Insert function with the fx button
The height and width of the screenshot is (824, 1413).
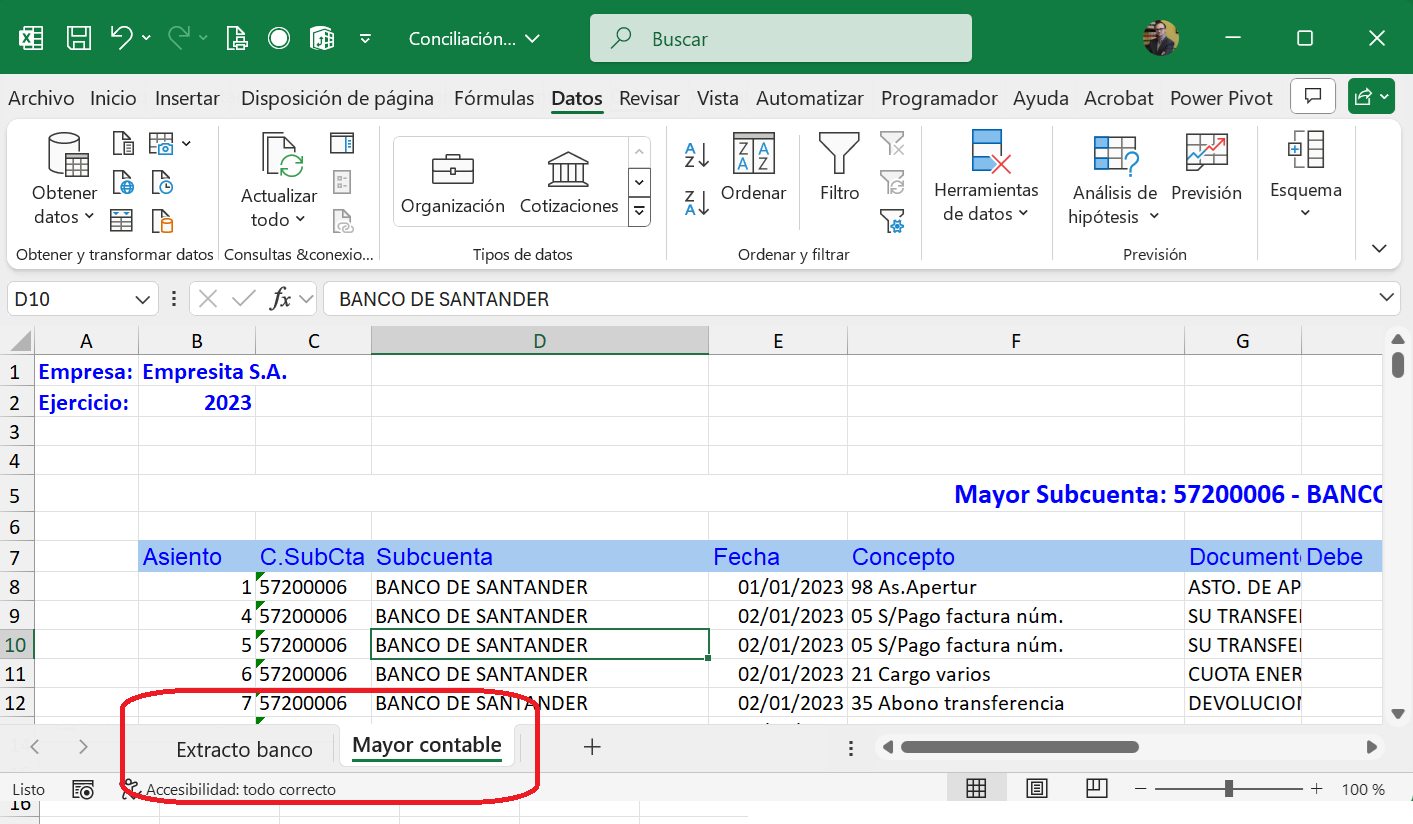[x=281, y=298]
